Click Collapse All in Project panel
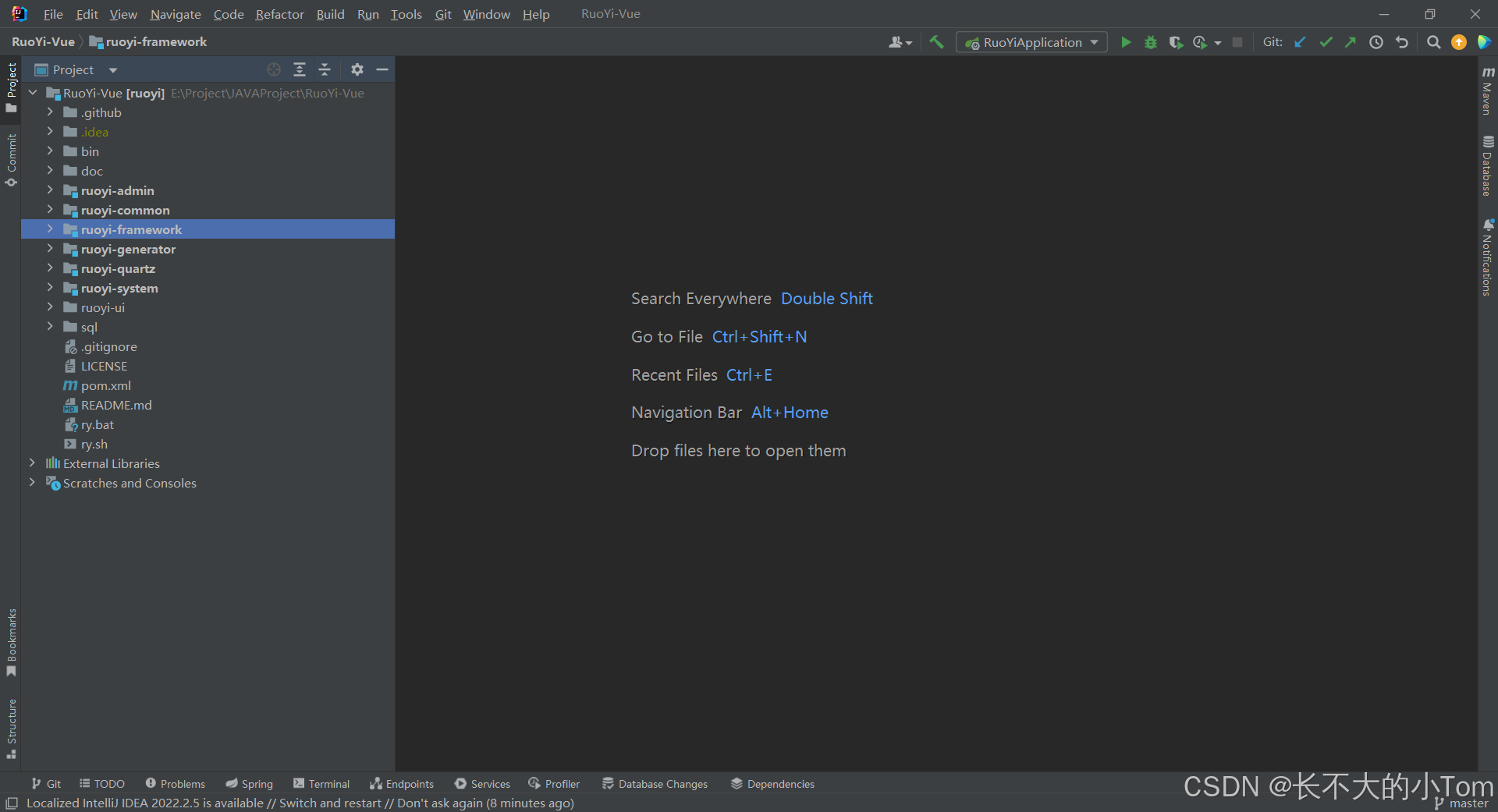 pyautogui.click(x=325, y=69)
